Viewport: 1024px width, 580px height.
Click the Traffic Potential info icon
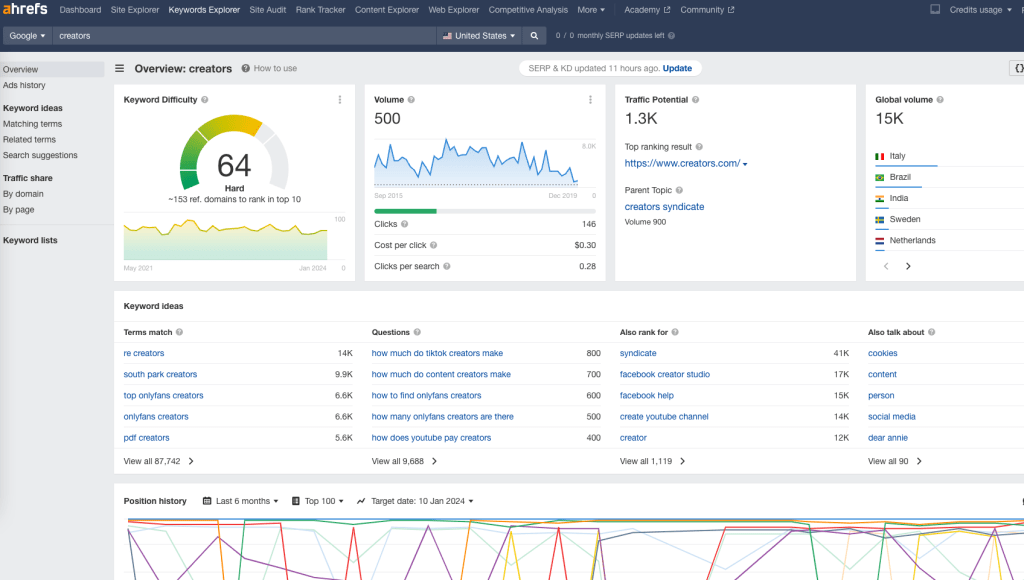click(696, 100)
